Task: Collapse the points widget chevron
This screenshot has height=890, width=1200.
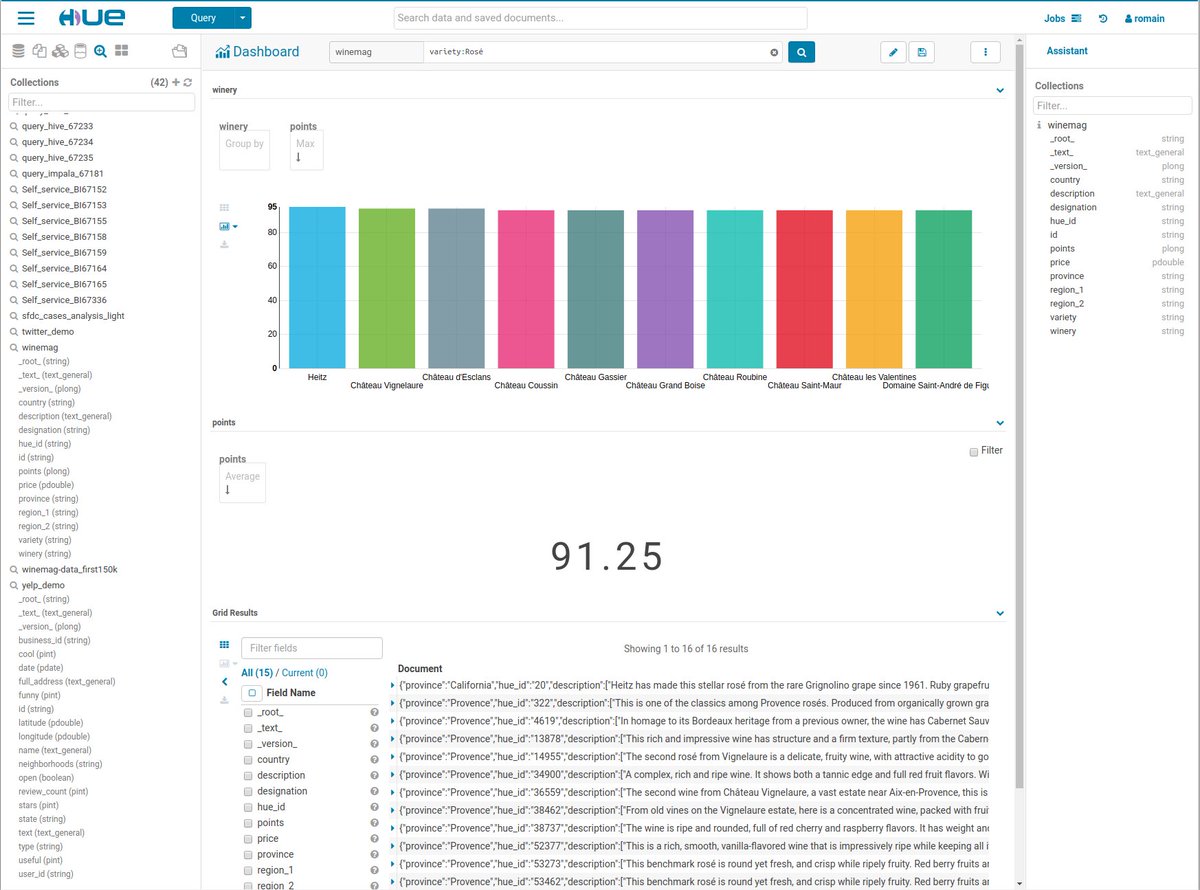Action: pos(1000,423)
